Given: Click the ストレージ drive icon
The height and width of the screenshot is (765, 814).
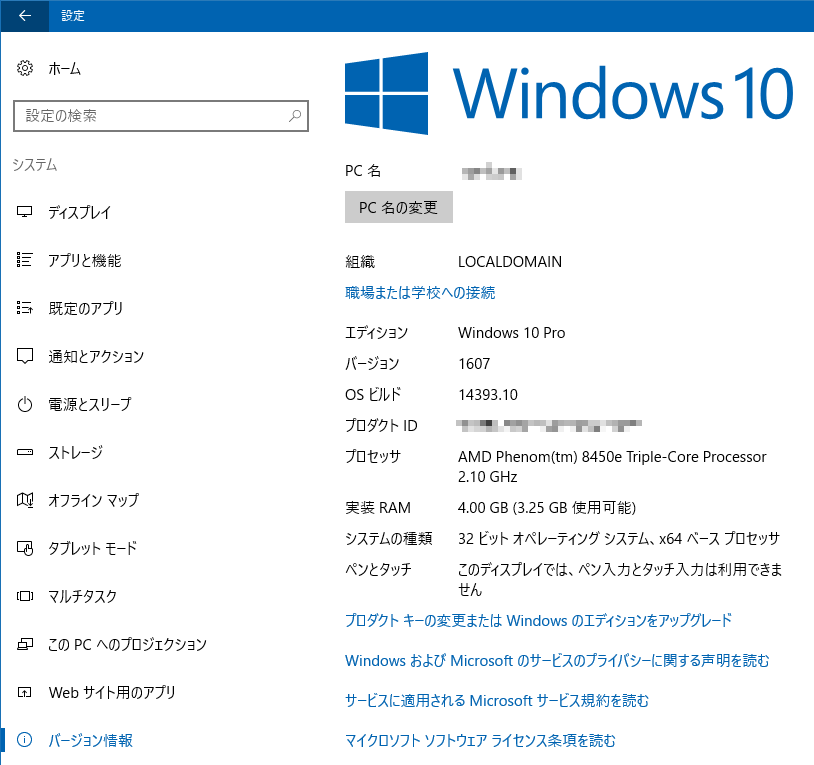Looking at the screenshot, I should tap(24, 452).
